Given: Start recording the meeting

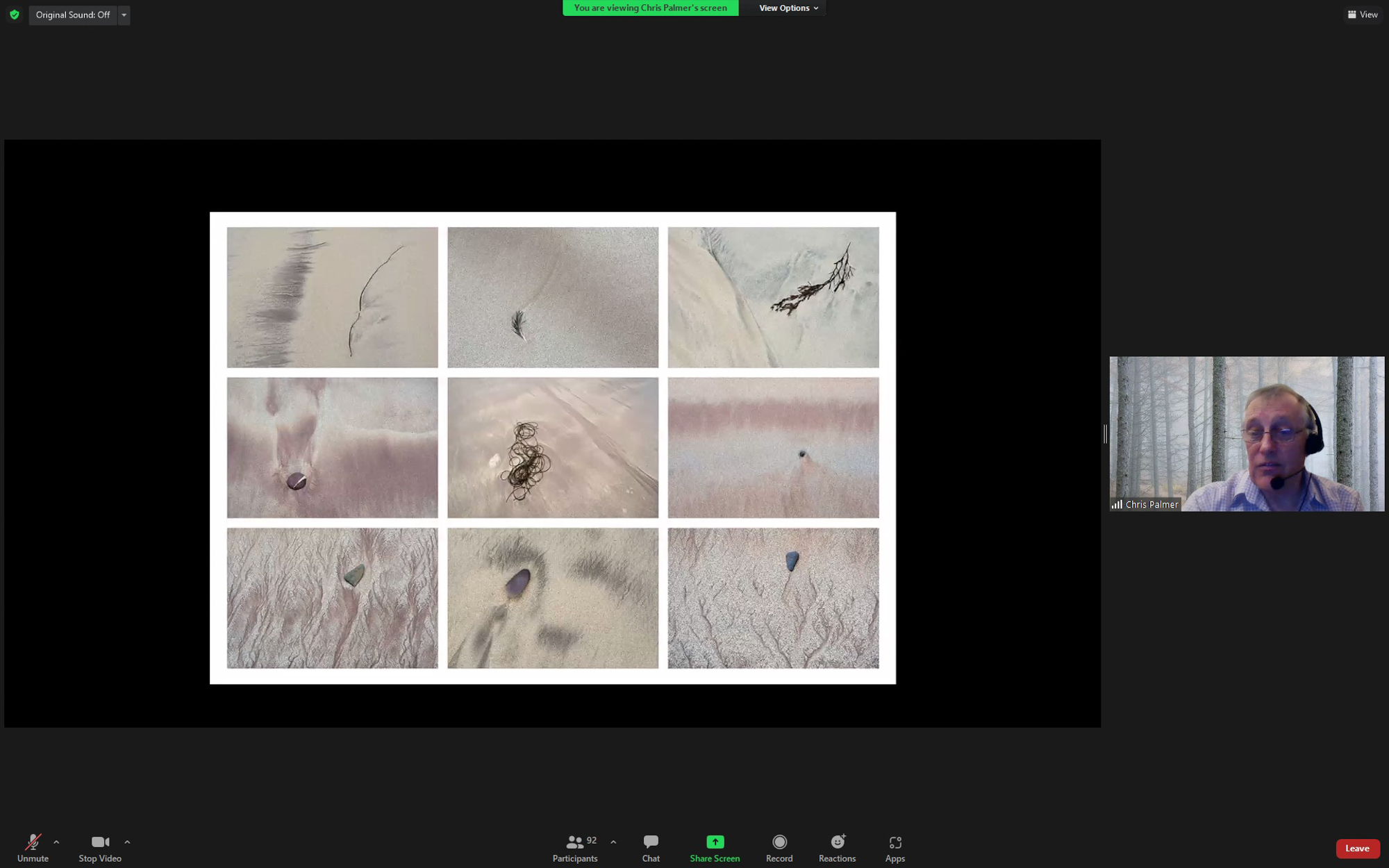Looking at the screenshot, I should [779, 848].
